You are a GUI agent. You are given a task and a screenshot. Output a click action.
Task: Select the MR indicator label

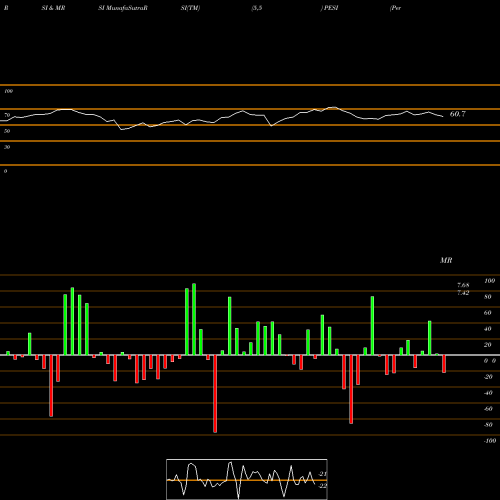(x=446, y=260)
